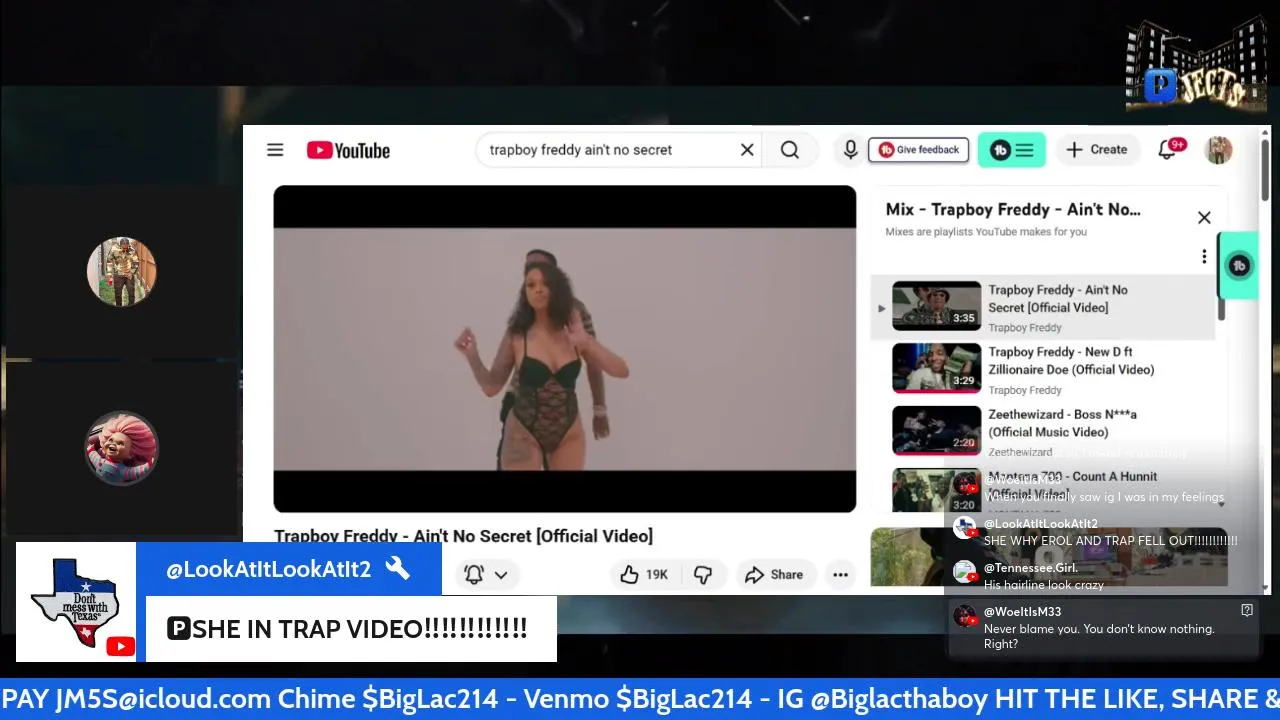Viewport: 1280px width, 720px height.
Task: Open the teal TubeBuddy menu button
Action: [x=1011, y=150]
